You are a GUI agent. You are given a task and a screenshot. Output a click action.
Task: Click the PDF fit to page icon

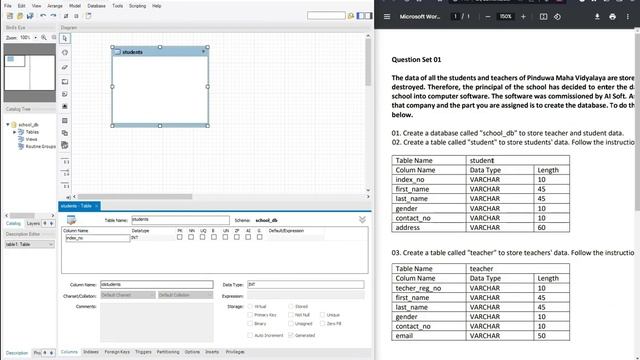point(543,17)
